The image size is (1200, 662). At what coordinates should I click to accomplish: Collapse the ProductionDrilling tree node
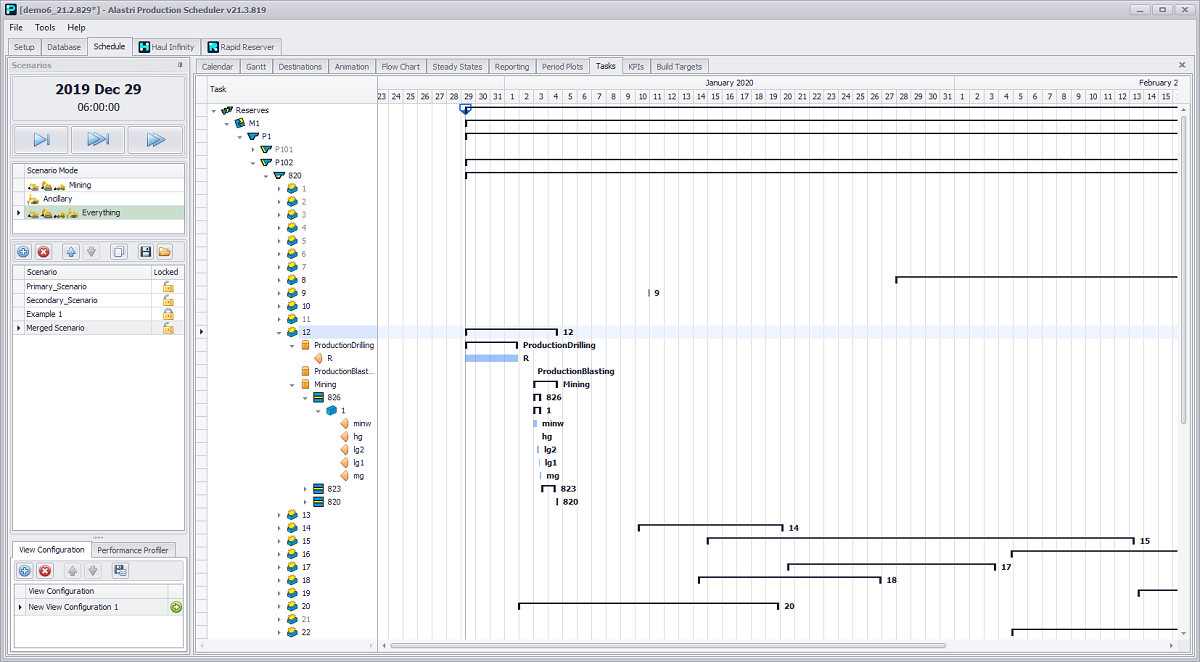293,345
